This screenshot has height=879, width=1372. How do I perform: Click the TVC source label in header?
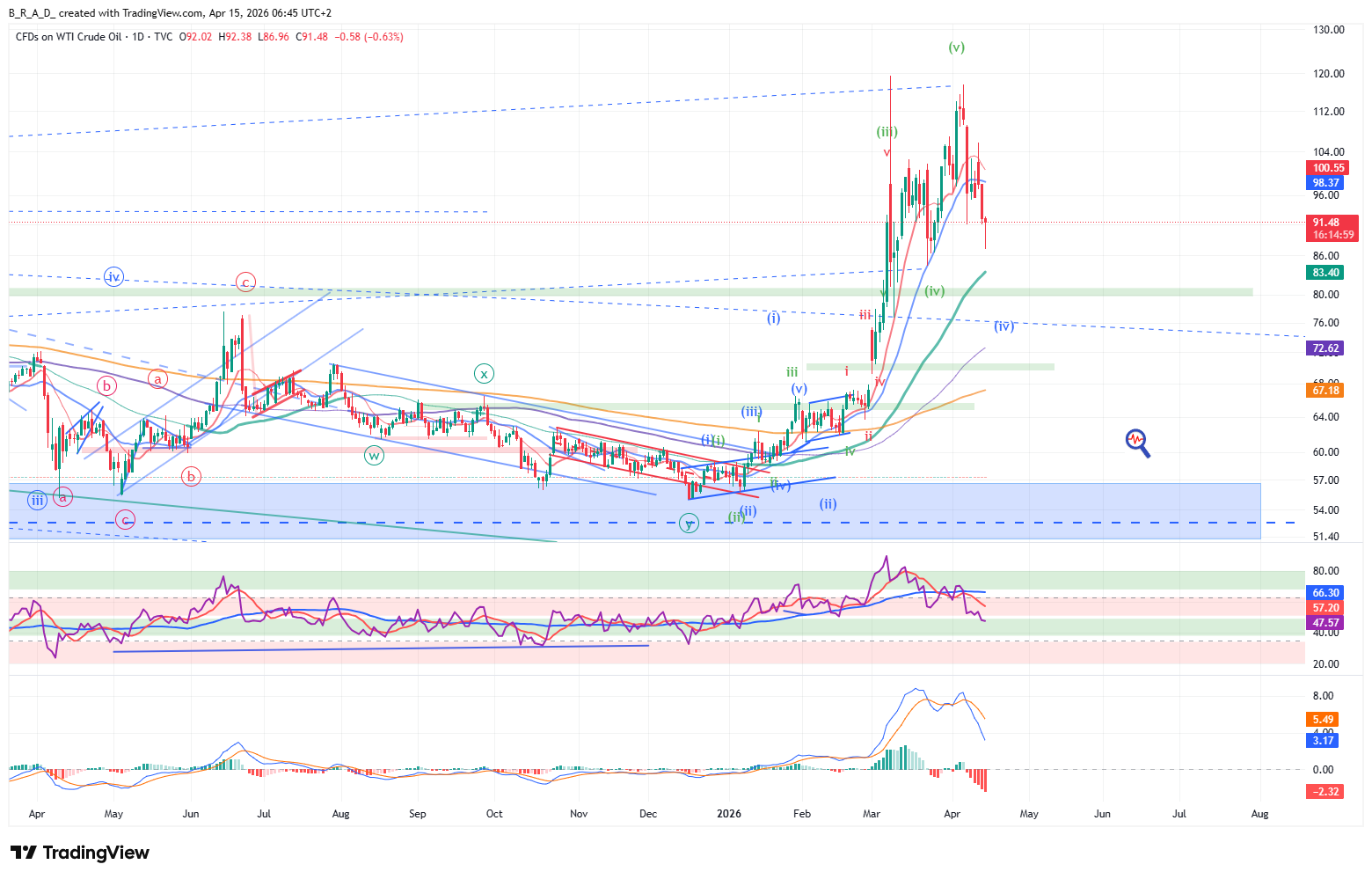pos(163,37)
